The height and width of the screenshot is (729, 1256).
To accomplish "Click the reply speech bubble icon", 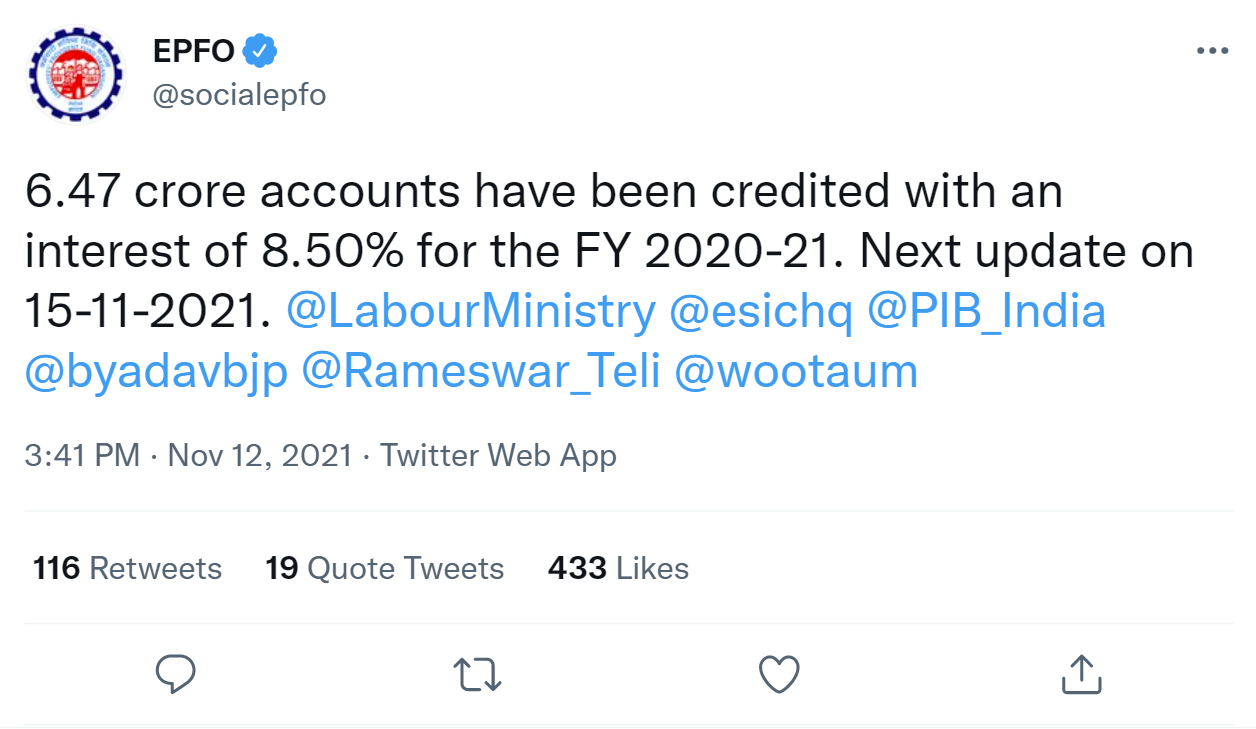I will 176,676.
